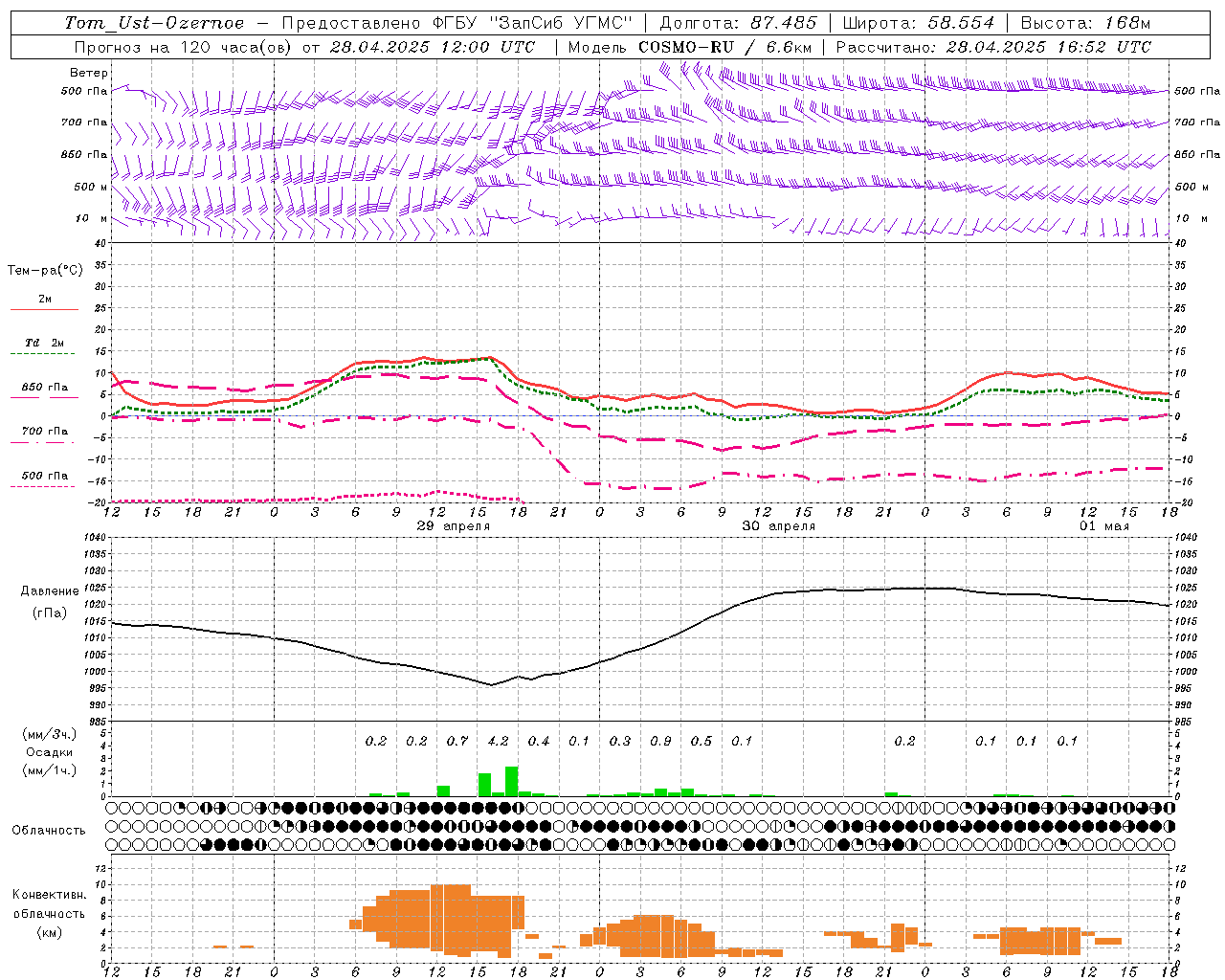
Task: Click the 30 апреля date label
Action: coord(779,526)
